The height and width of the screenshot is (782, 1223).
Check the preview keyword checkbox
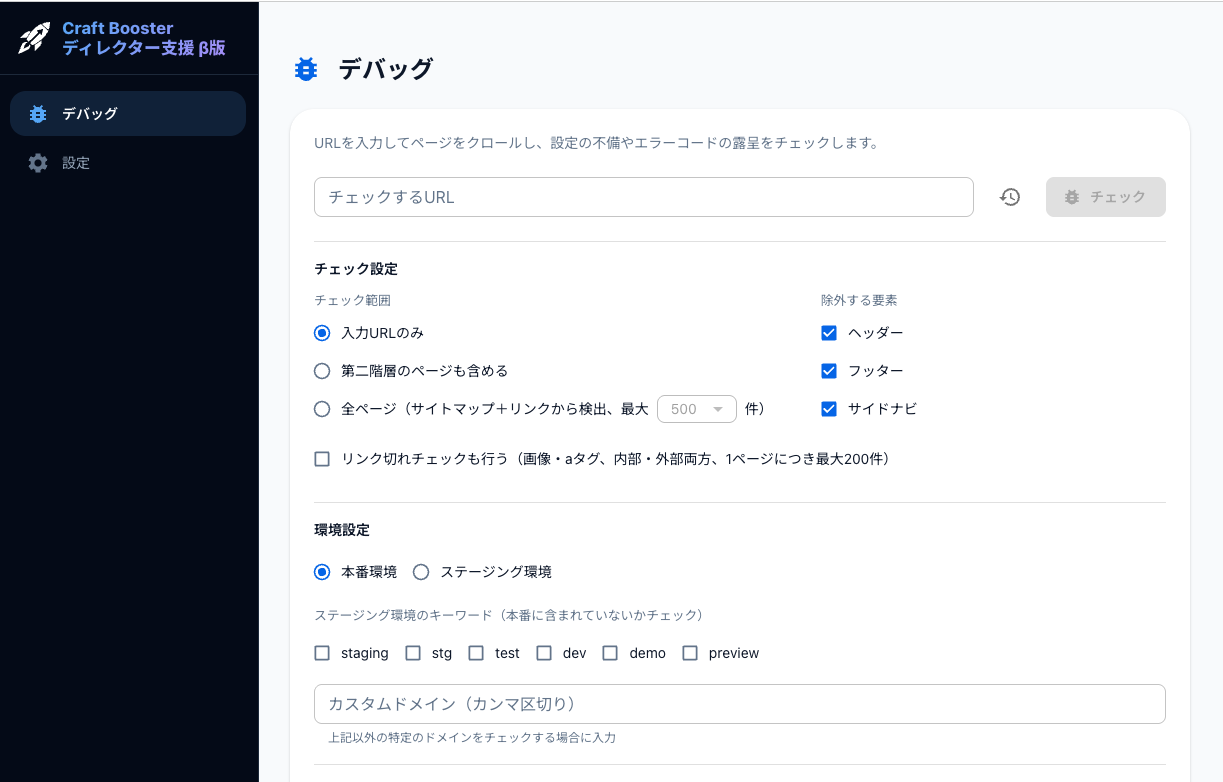point(690,652)
